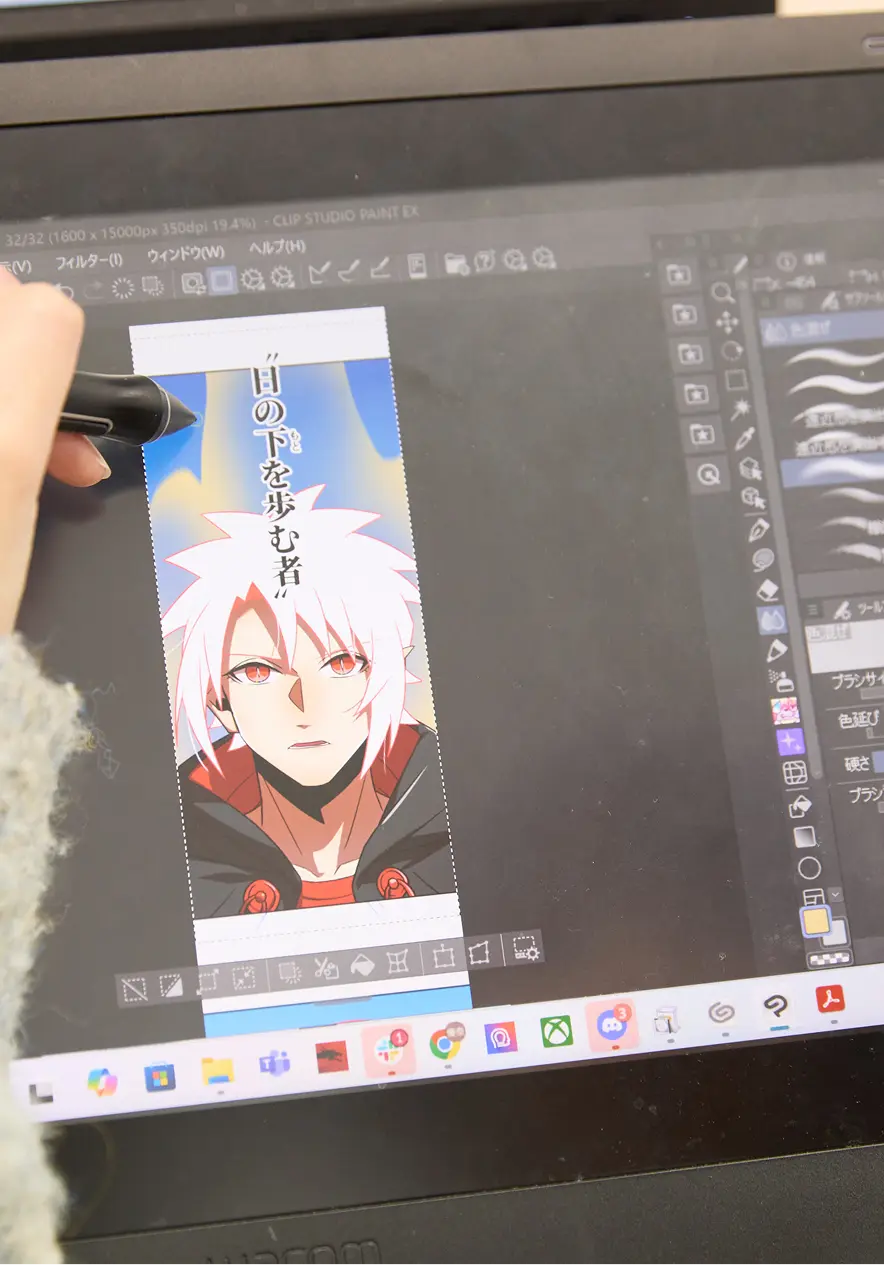Click Deselect in the selection launcher
Viewport: 884px width, 1265px height.
(133, 990)
